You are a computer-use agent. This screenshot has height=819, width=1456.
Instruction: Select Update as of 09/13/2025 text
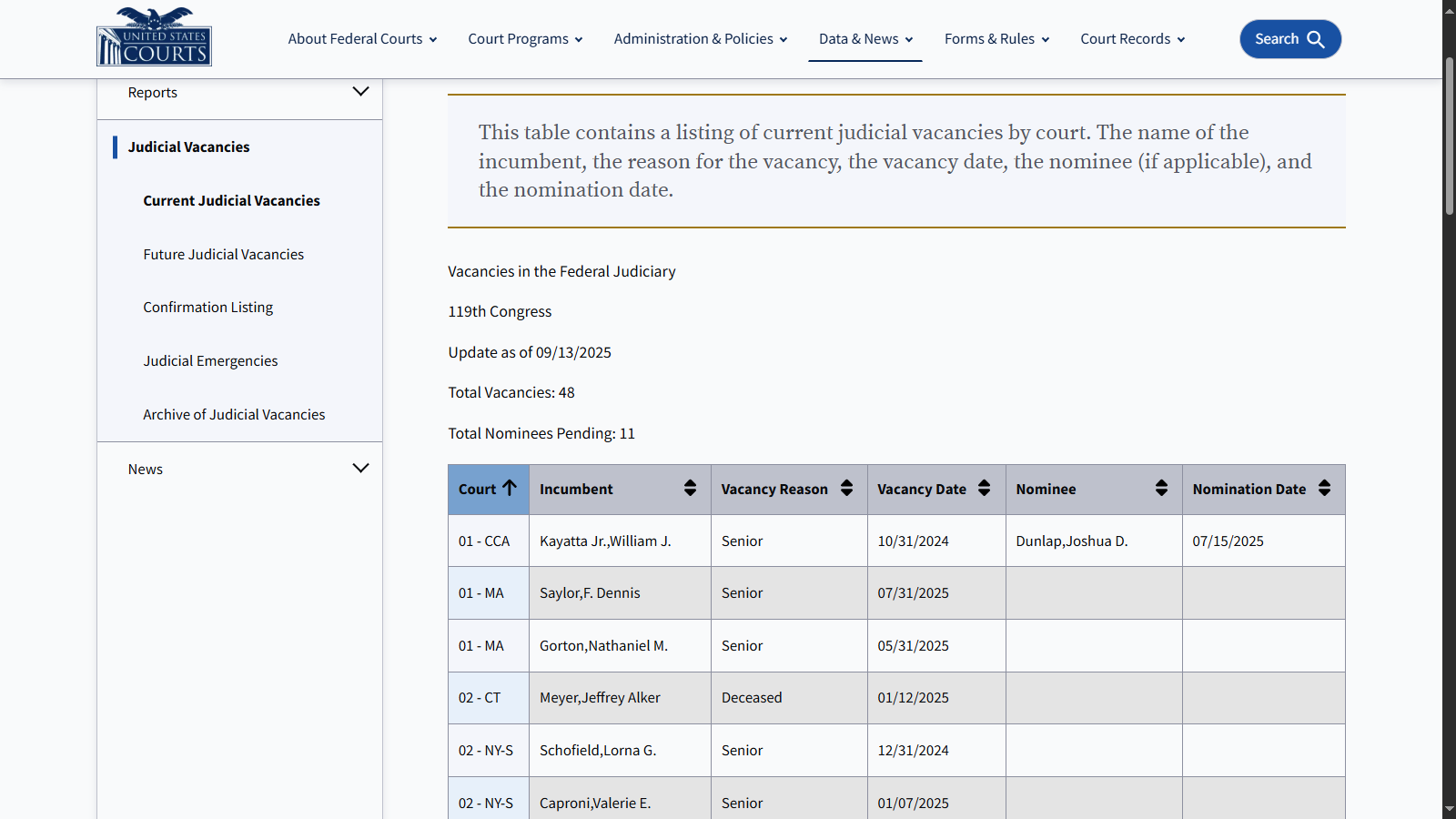click(x=530, y=353)
